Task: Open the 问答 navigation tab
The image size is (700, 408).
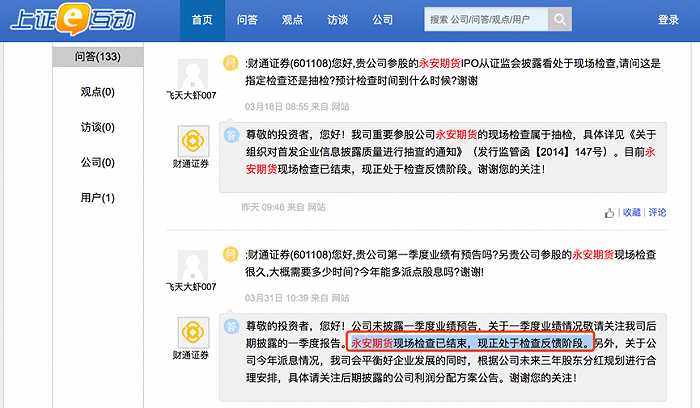Action: [247, 21]
